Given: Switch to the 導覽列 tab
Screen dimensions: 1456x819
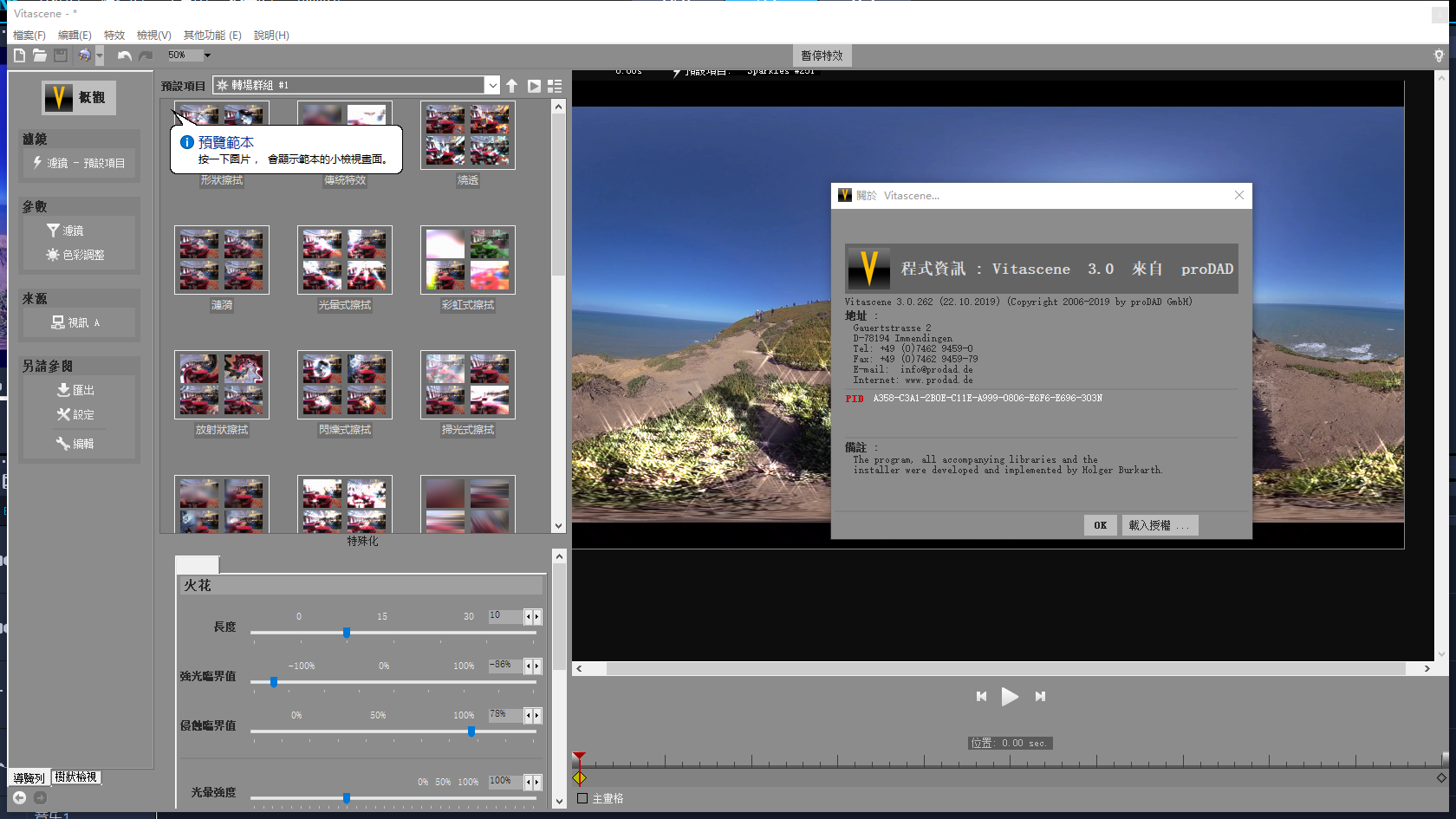Looking at the screenshot, I should click(29, 778).
